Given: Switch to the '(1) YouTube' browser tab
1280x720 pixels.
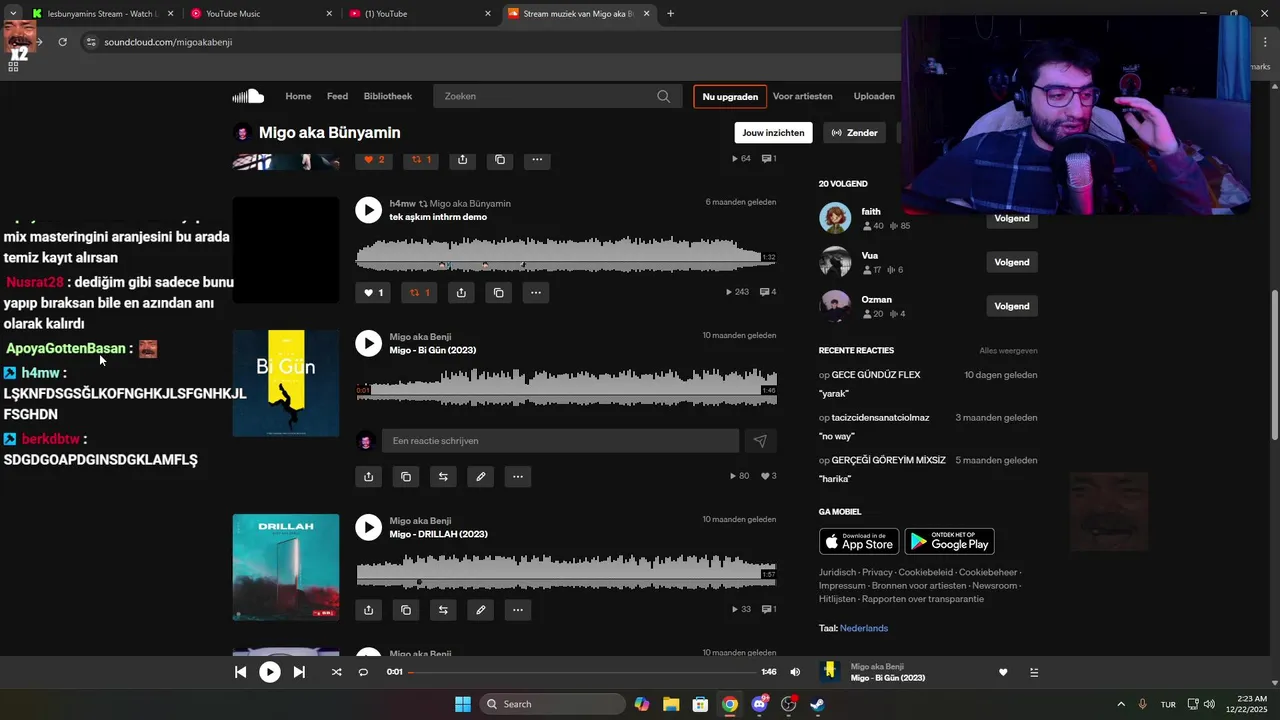Looking at the screenshot, I should point(420,14).
